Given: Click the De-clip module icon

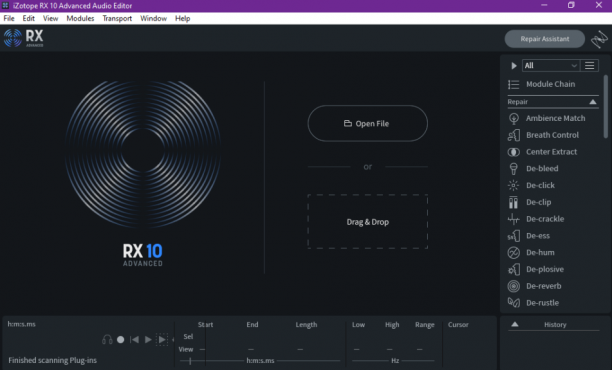Looking at the screenshot, I should [514, 202].
